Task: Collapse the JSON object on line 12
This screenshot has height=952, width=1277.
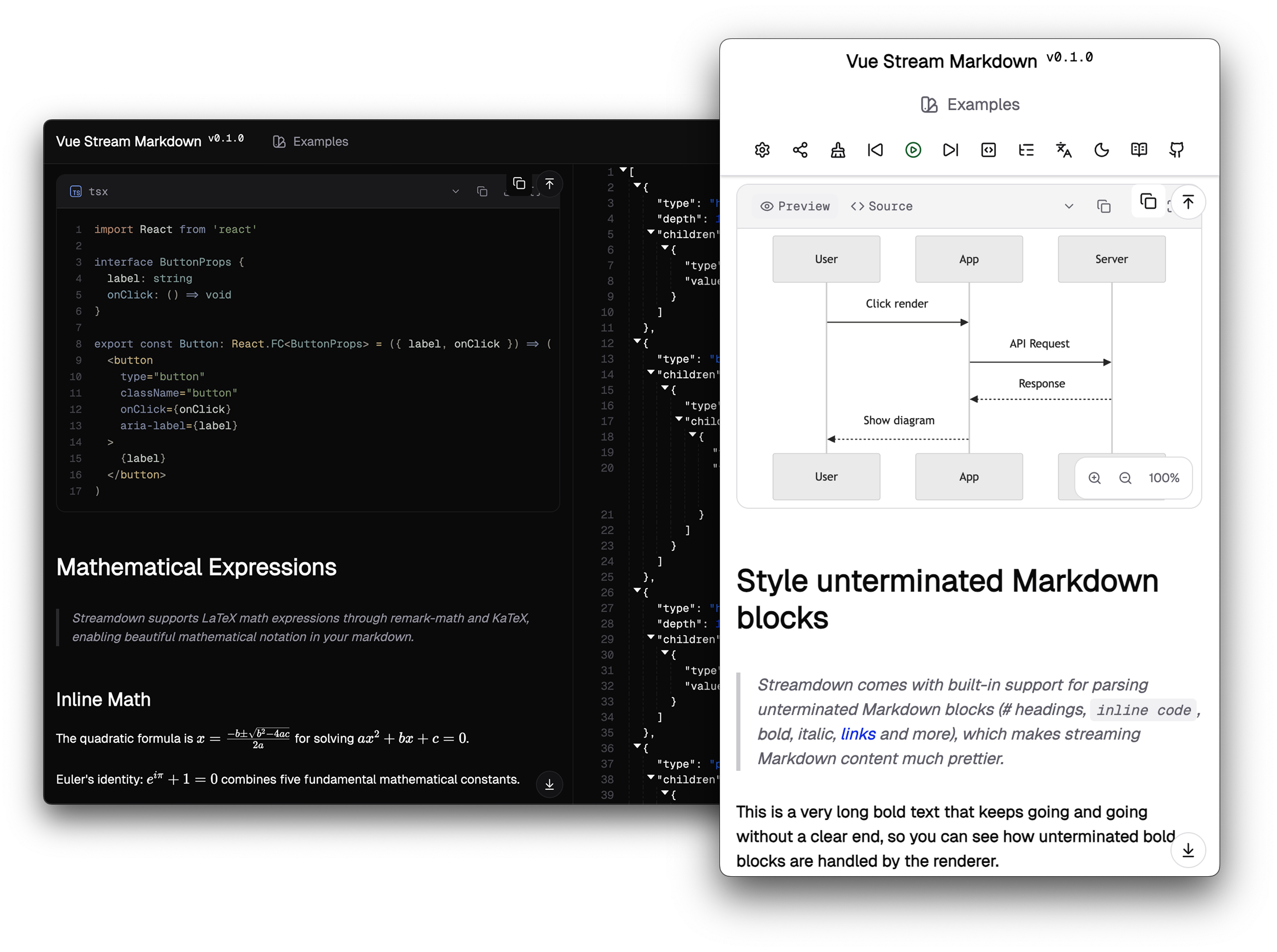Action: coord(637,341)
